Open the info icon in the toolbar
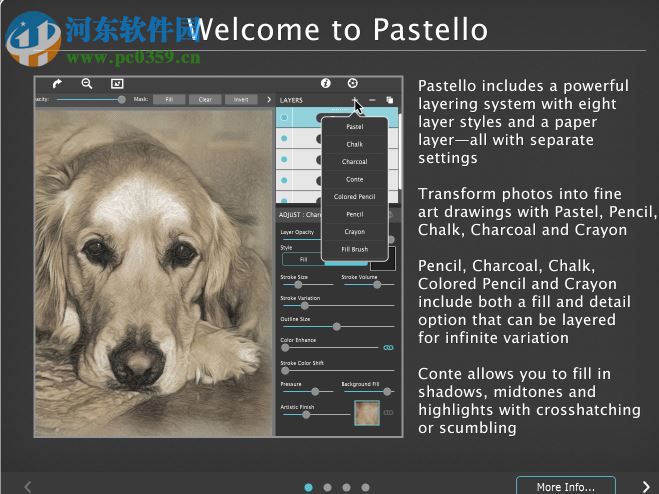Screen dimensions: 659x494 tap(326, 83)
